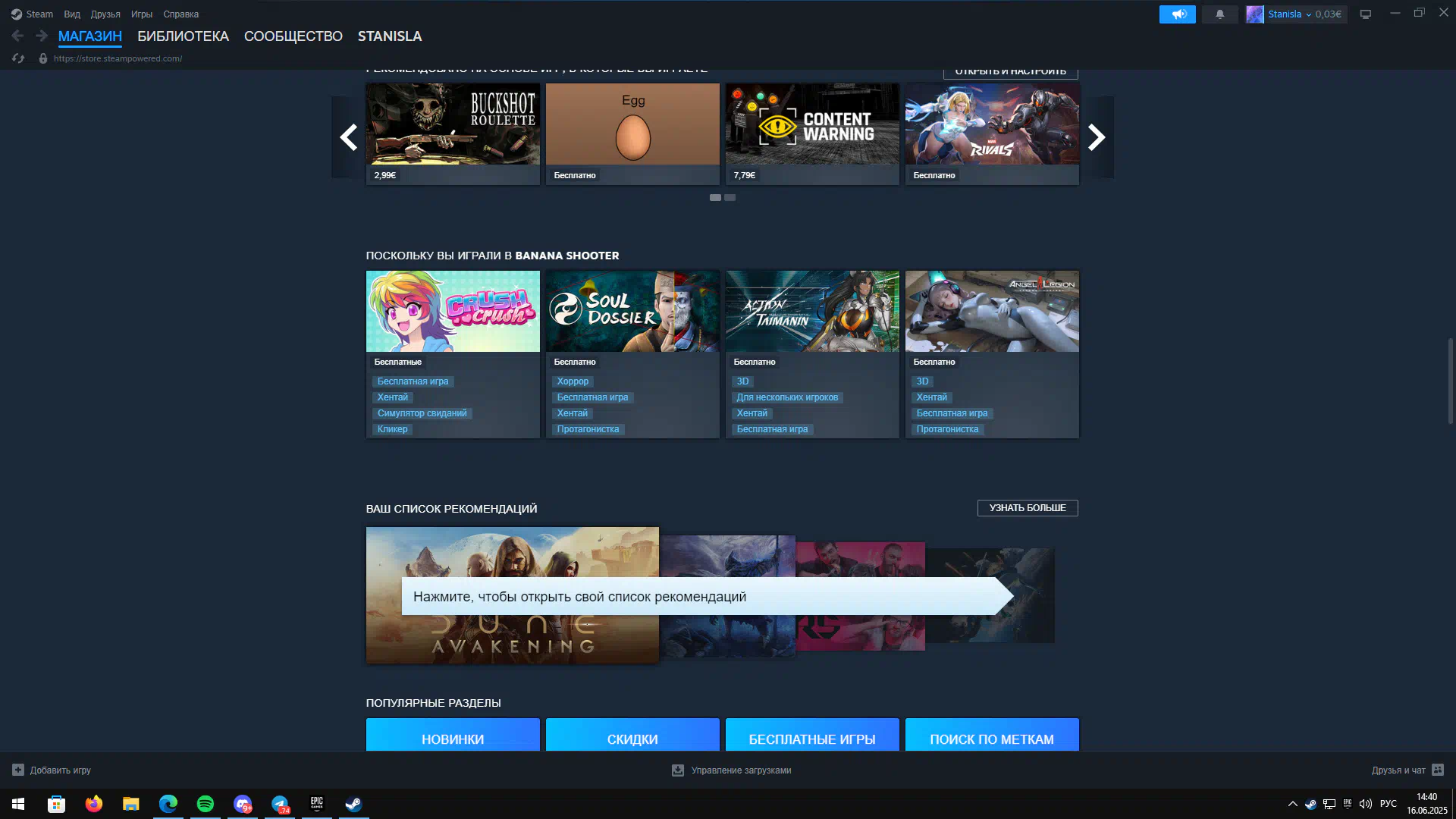The height and width of the screenshot is (819, 1456).
Task: Open File Explorer from the taskbar
Action: click(x=131, y=804)
